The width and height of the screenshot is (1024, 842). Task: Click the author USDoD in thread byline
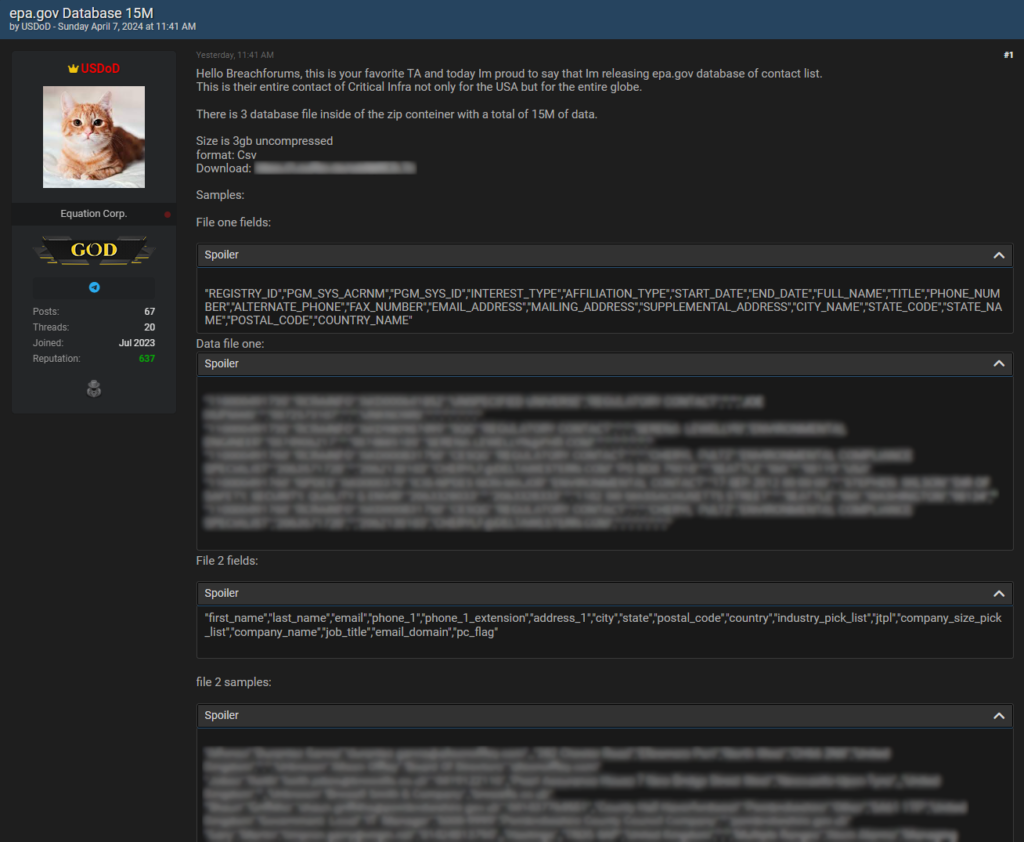pos(36,27)
